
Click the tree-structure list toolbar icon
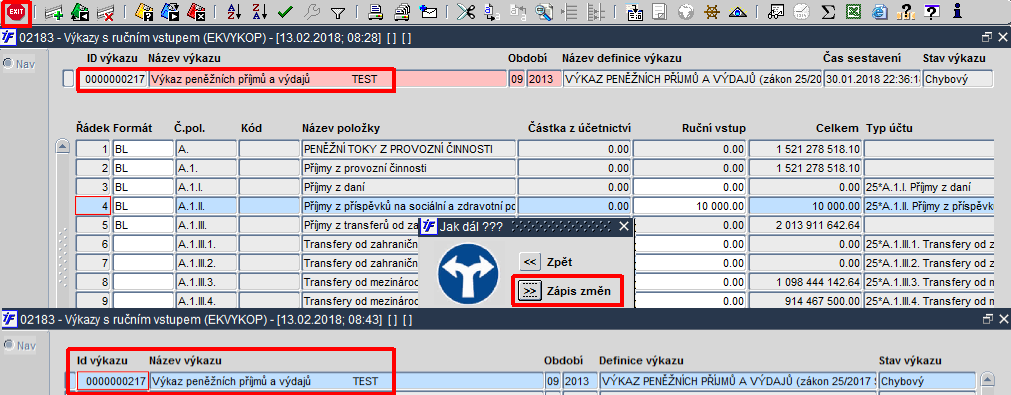pyautogui.click(x=597, y=12)
